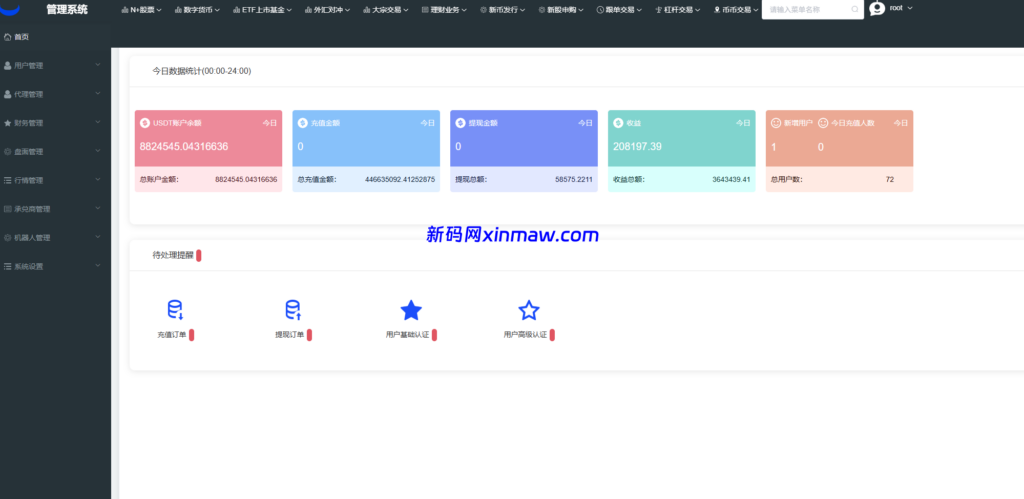Viewport: 1024px width, 499px height.
Task: Open the 数字货币 dropdown arrow
Action: pos(217,10)
